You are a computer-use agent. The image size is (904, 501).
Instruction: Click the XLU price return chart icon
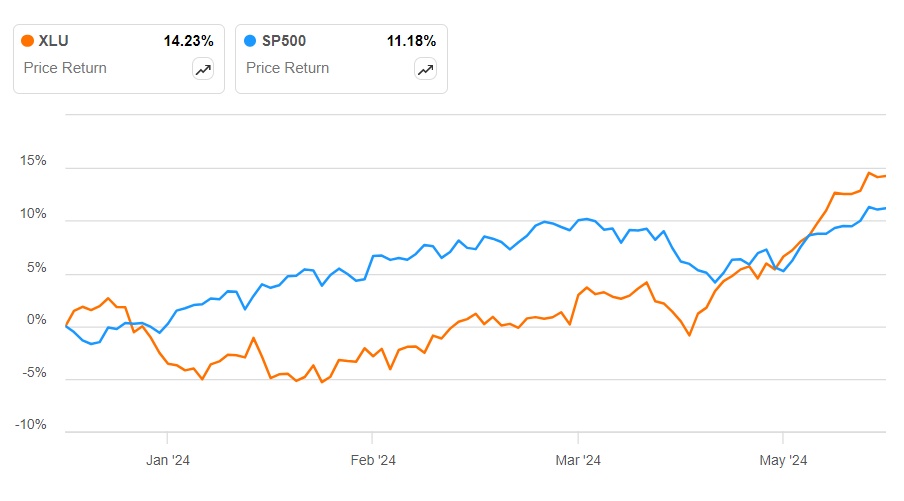(x=203, y=69)
